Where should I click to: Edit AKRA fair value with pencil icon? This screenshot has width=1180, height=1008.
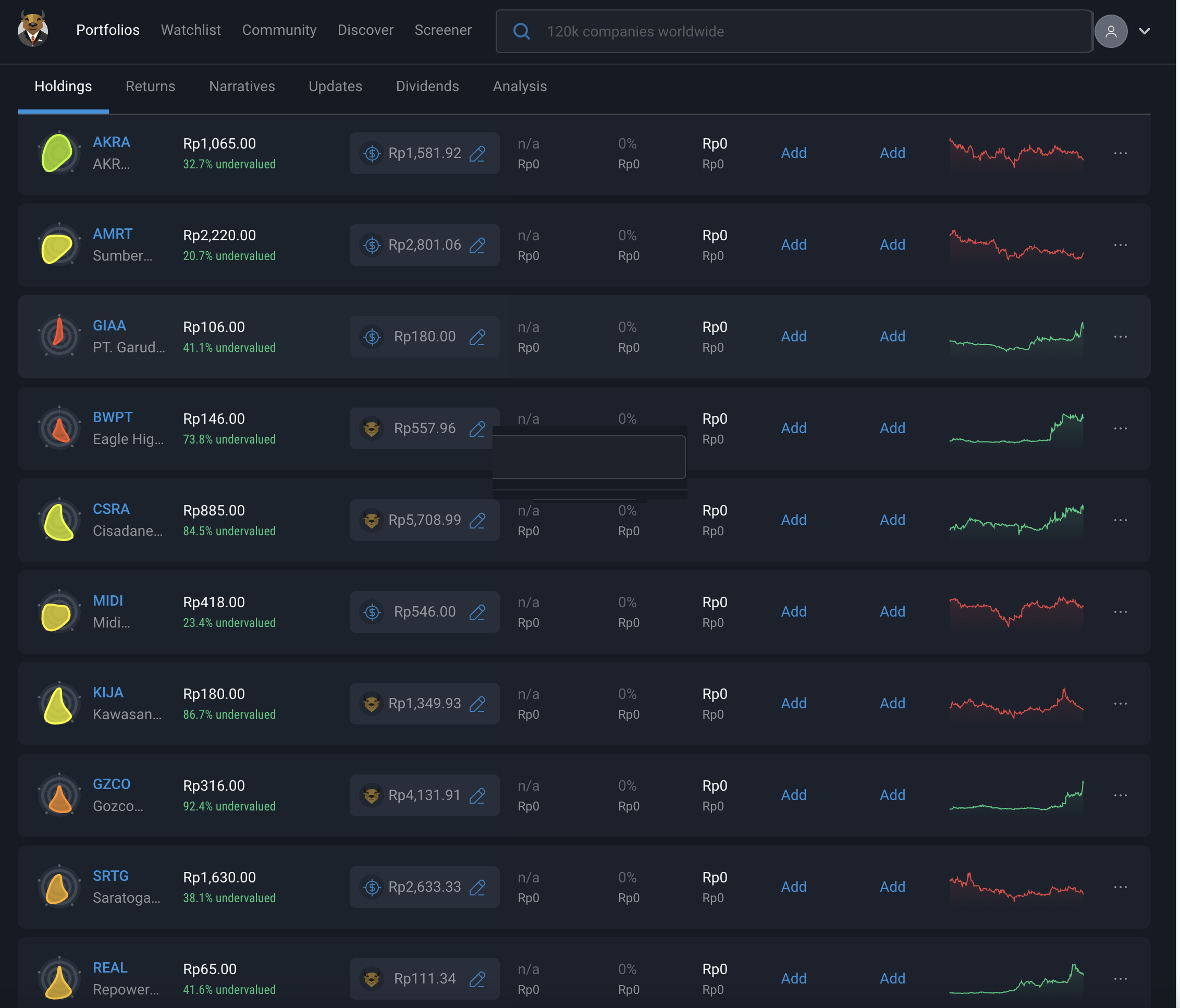tap(477, 153)
